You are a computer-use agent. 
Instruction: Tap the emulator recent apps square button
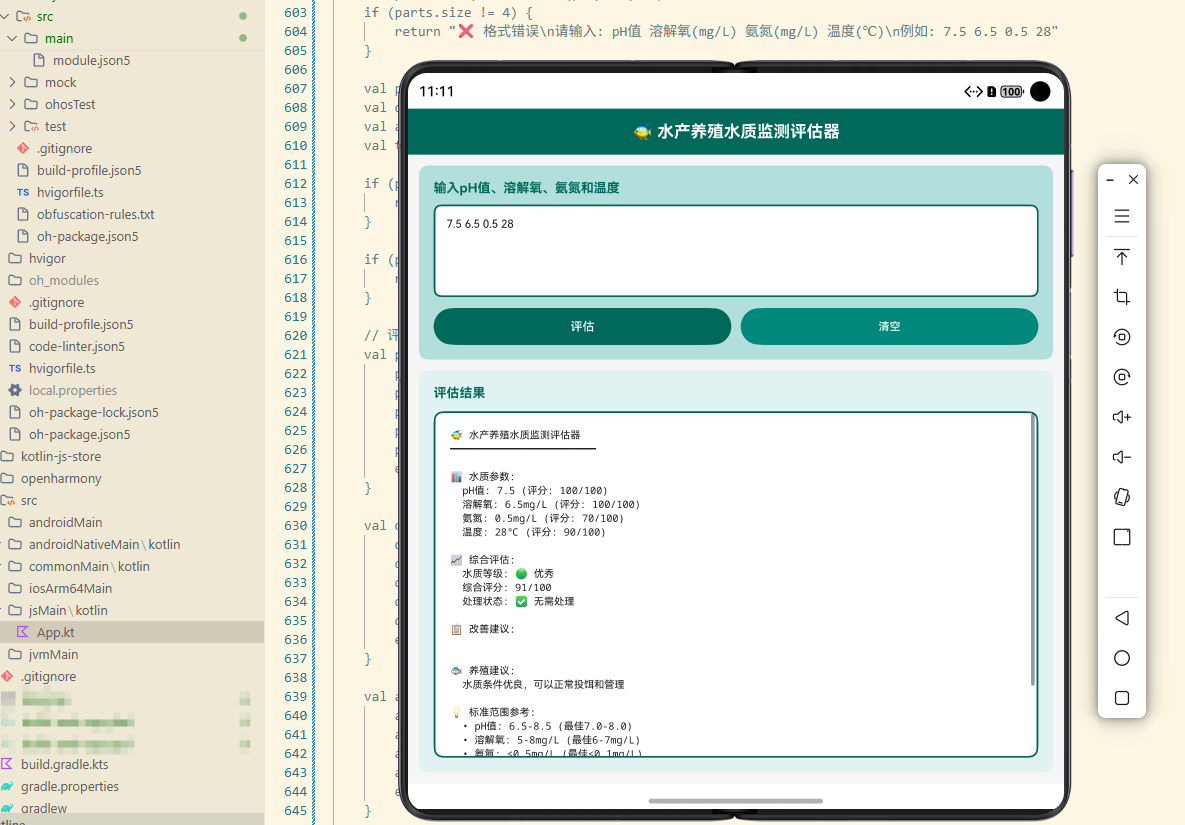click(1122, 698)
